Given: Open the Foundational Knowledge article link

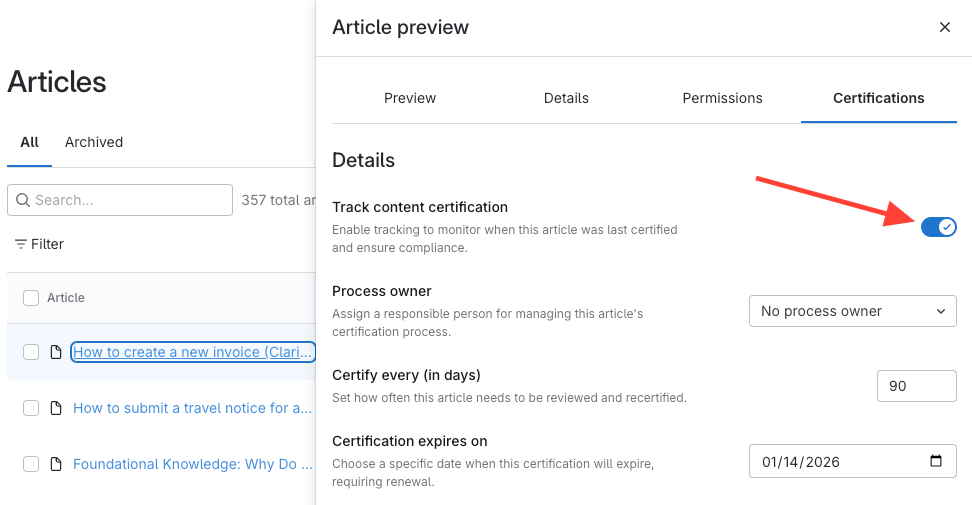Looking at the screenshot, I should click(192, 464).
